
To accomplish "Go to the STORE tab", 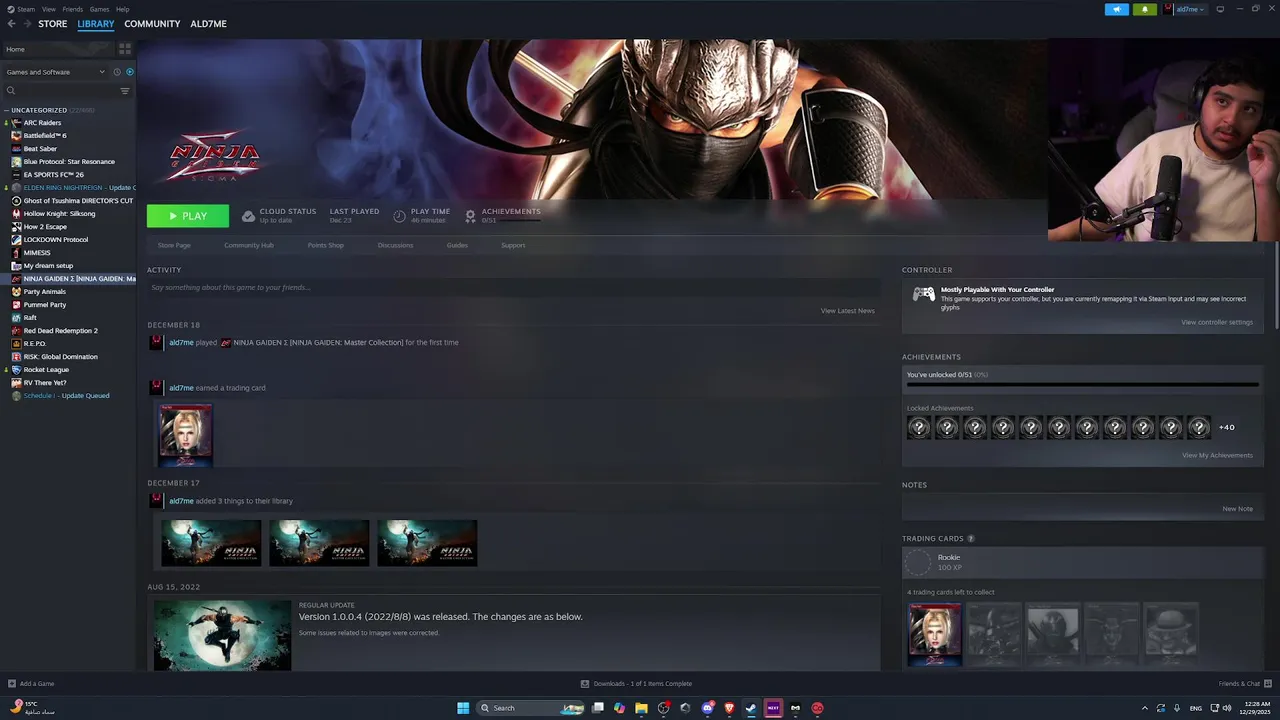I will 53,24.
